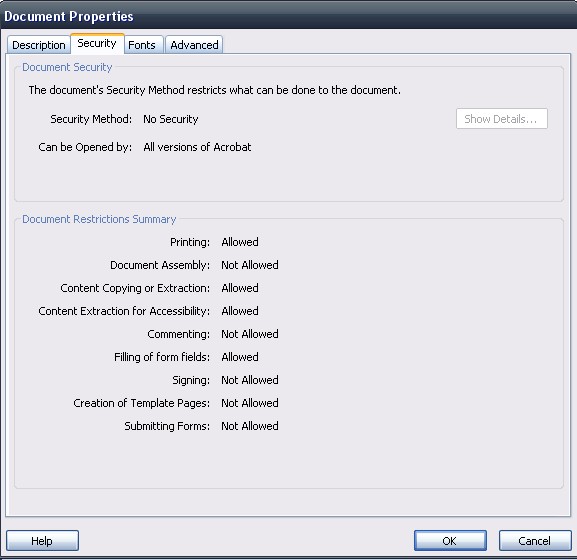Click the Help button
The height and width of the screenshot is (560, 577).
[x=42, y=540]
